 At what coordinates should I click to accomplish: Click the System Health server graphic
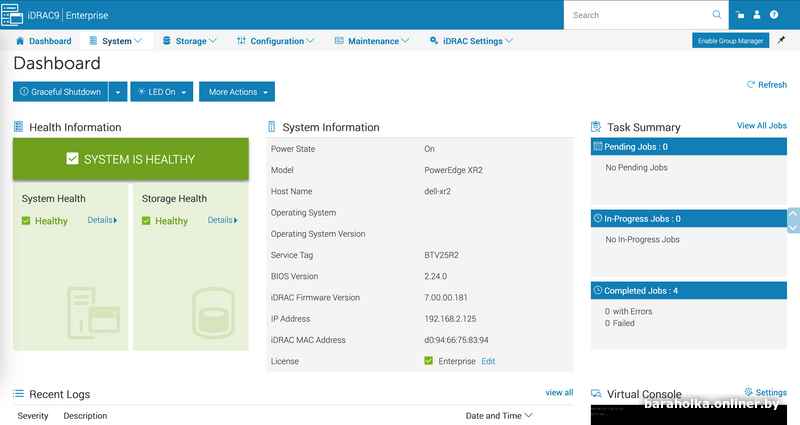(x=93, y=313)
